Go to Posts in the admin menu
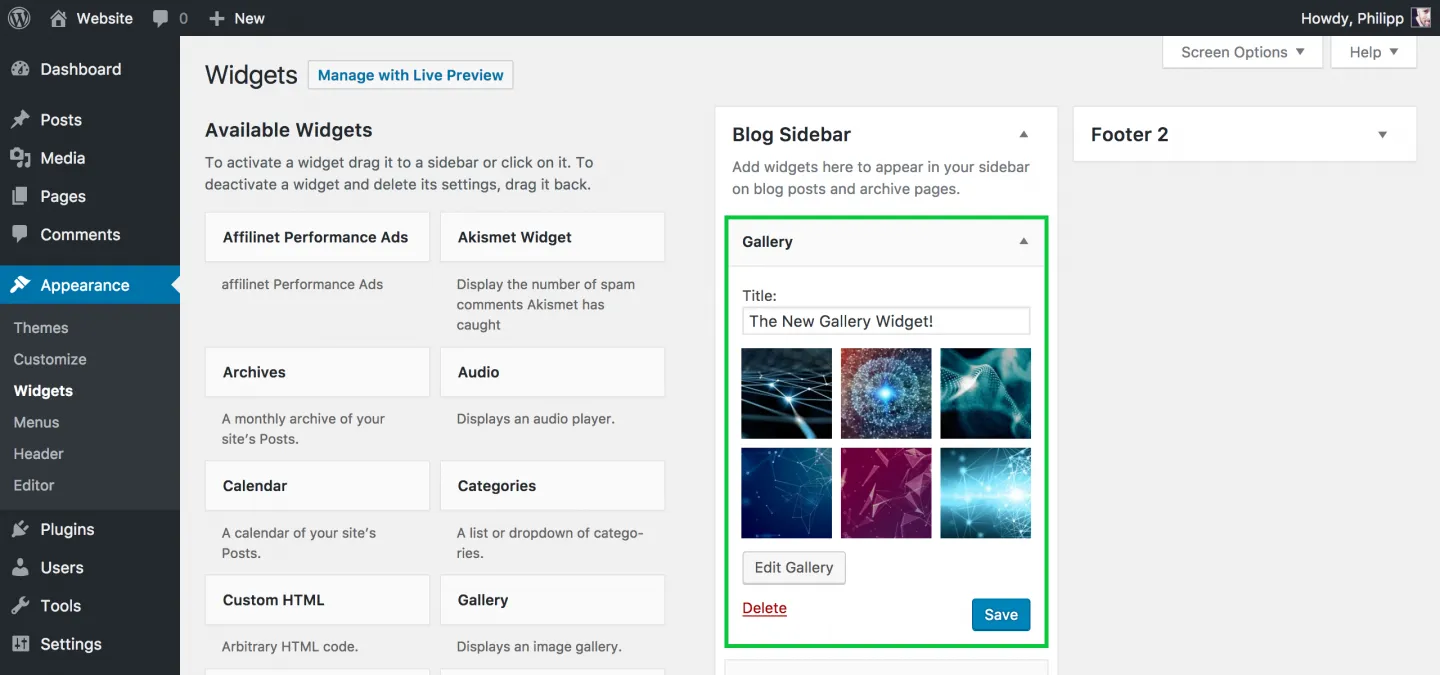 (x=90, y=120)
